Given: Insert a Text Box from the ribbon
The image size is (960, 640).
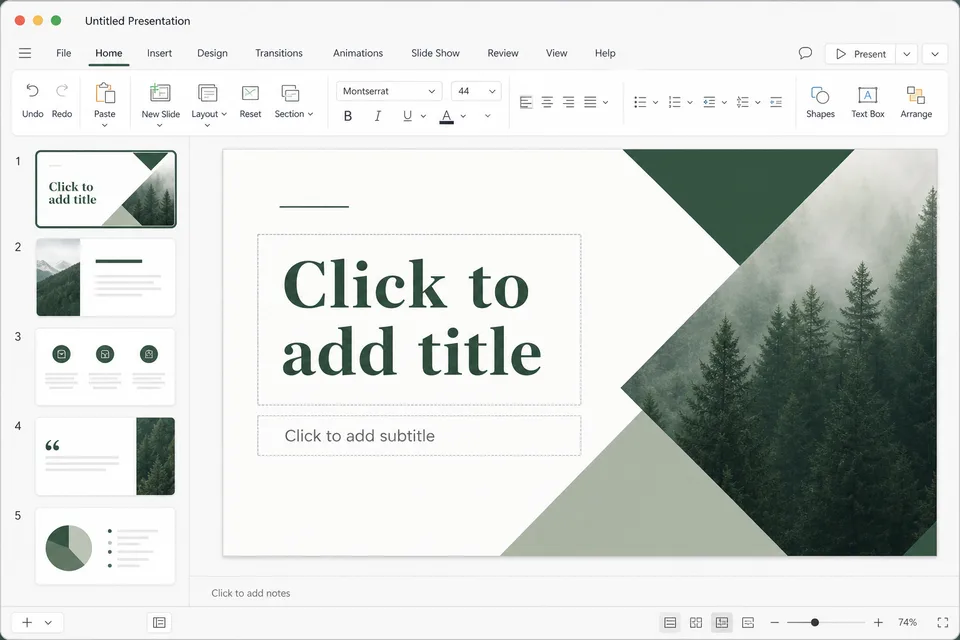Looking at the screenshot, I should (x=867, y=102).
